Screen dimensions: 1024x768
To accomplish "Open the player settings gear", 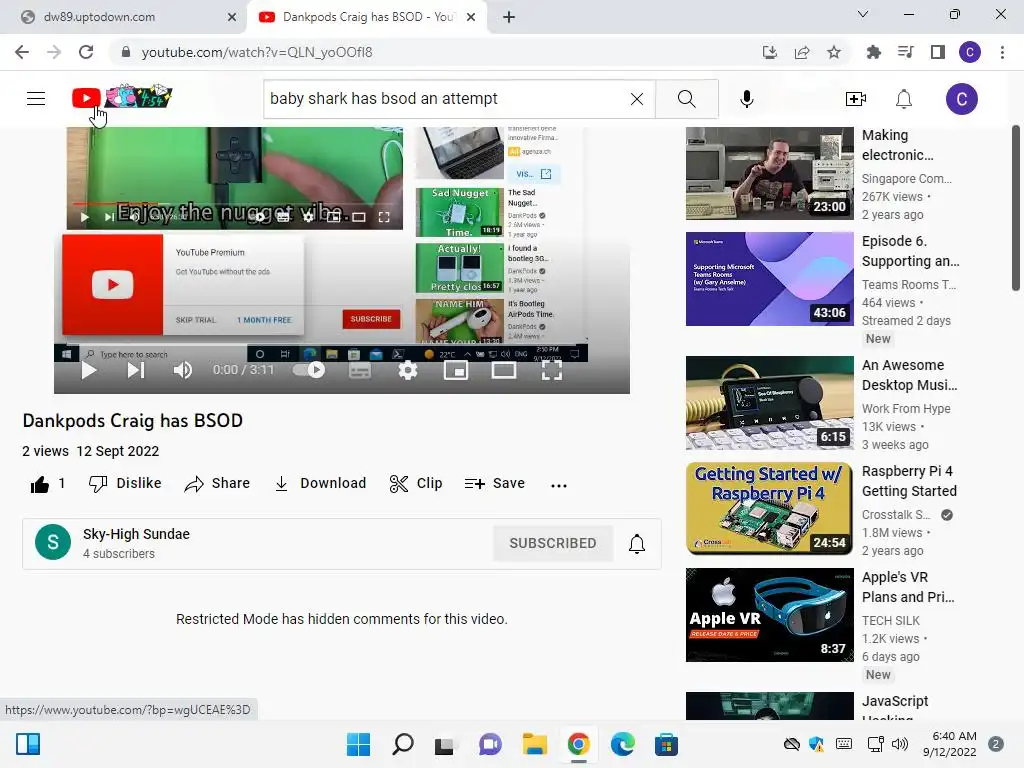I will coord(408,370).
